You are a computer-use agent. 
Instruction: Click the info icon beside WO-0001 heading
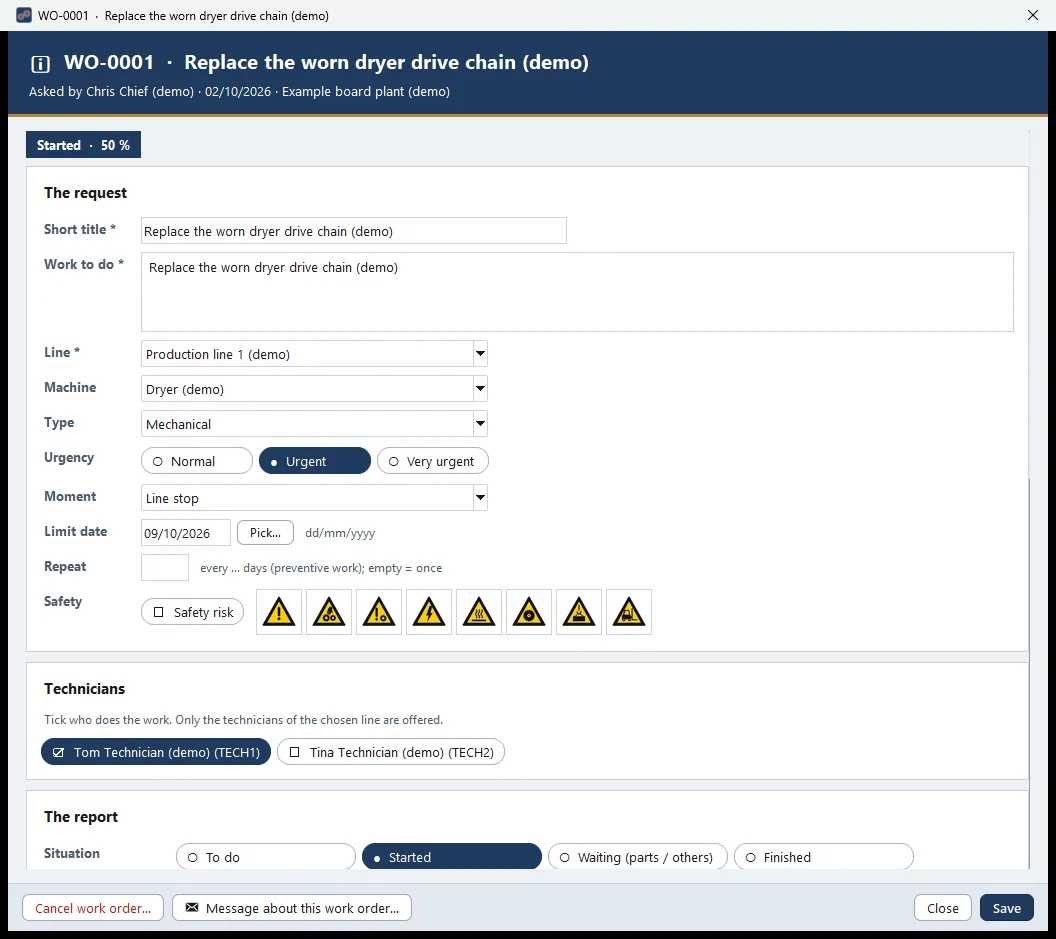point(40,64)
